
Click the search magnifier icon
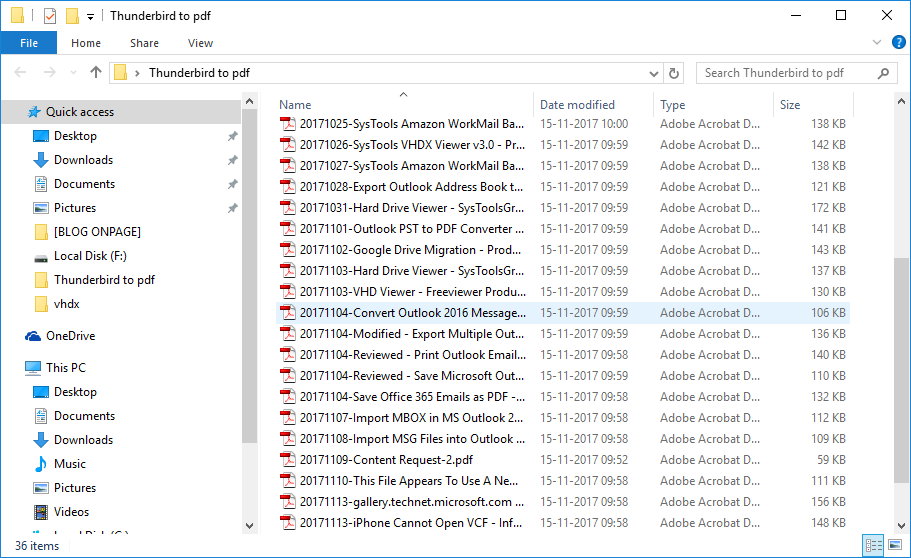(x=883, y=73)
